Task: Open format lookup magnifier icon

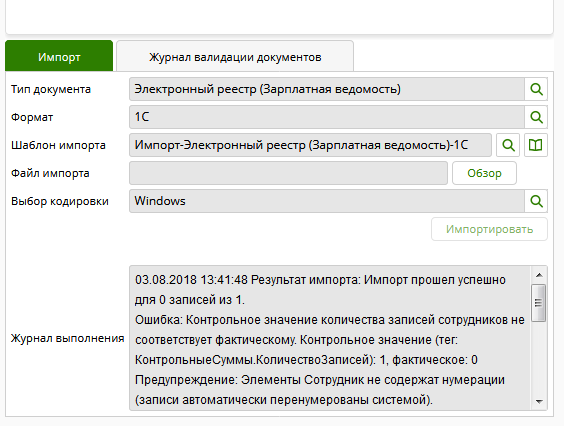Action: pyautogui.click(x=536, y=117)
